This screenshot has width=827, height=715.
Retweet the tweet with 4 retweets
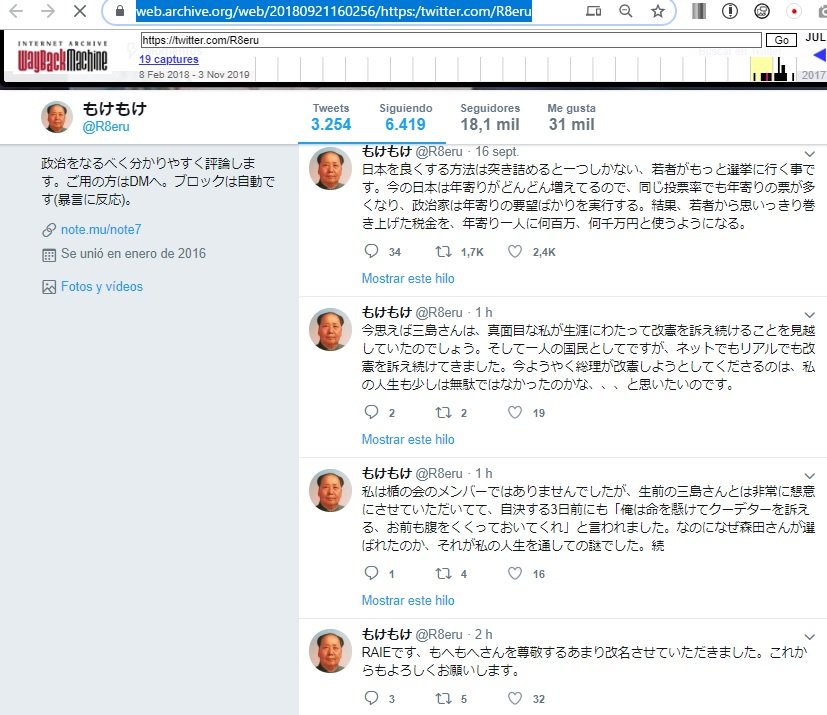point(443,573)
